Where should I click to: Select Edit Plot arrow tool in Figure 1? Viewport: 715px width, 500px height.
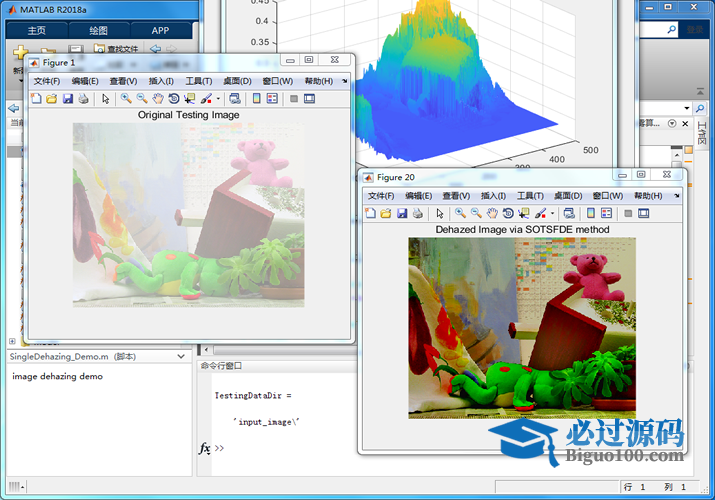pyautogui.click(x=106, y=98)
